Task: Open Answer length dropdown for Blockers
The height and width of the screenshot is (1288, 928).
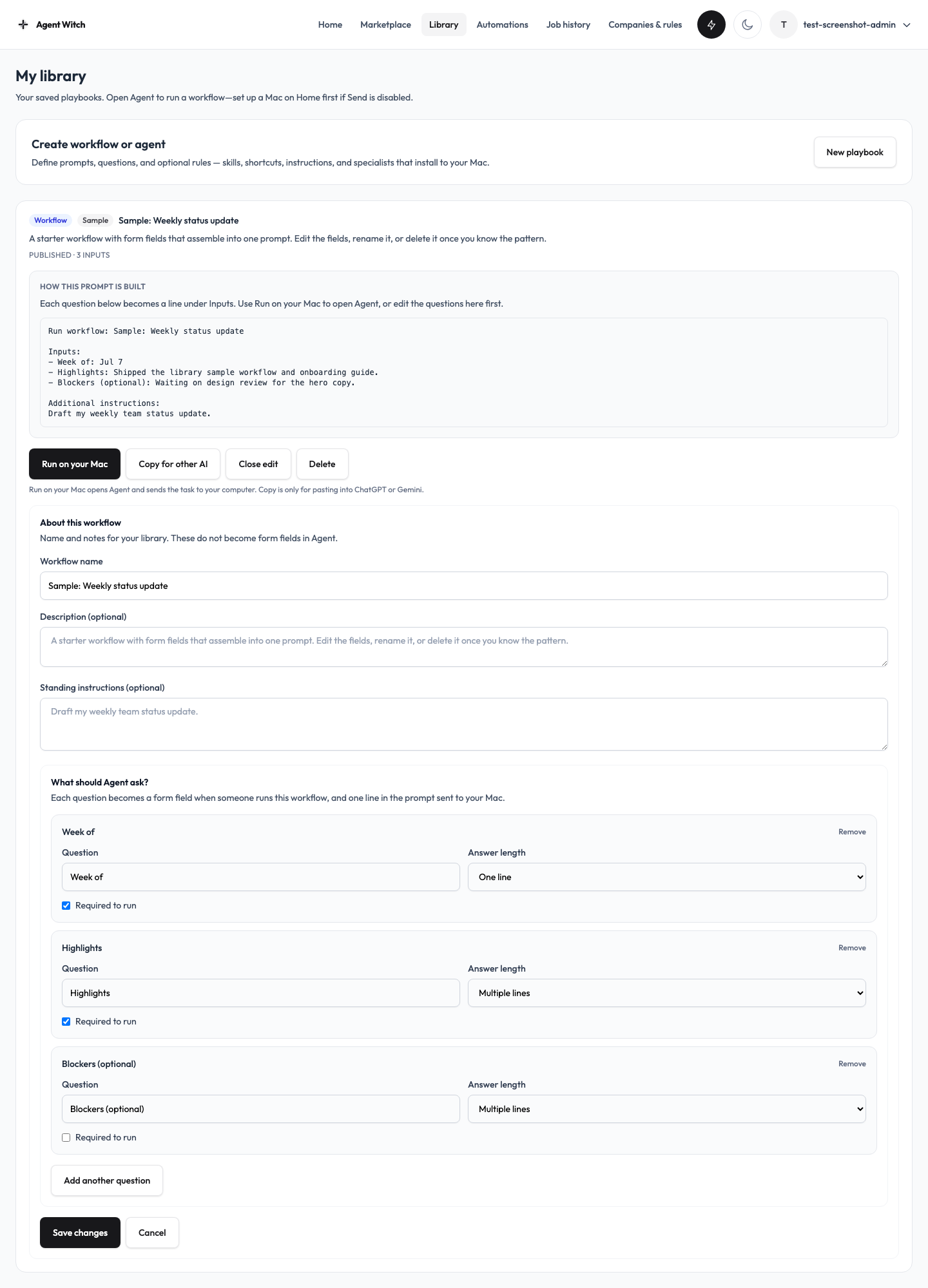Action: 667,1109
